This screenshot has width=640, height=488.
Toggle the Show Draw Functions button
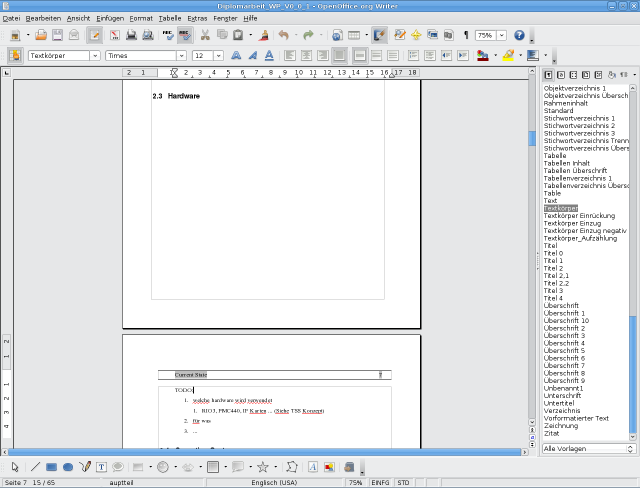coord(379,35)
